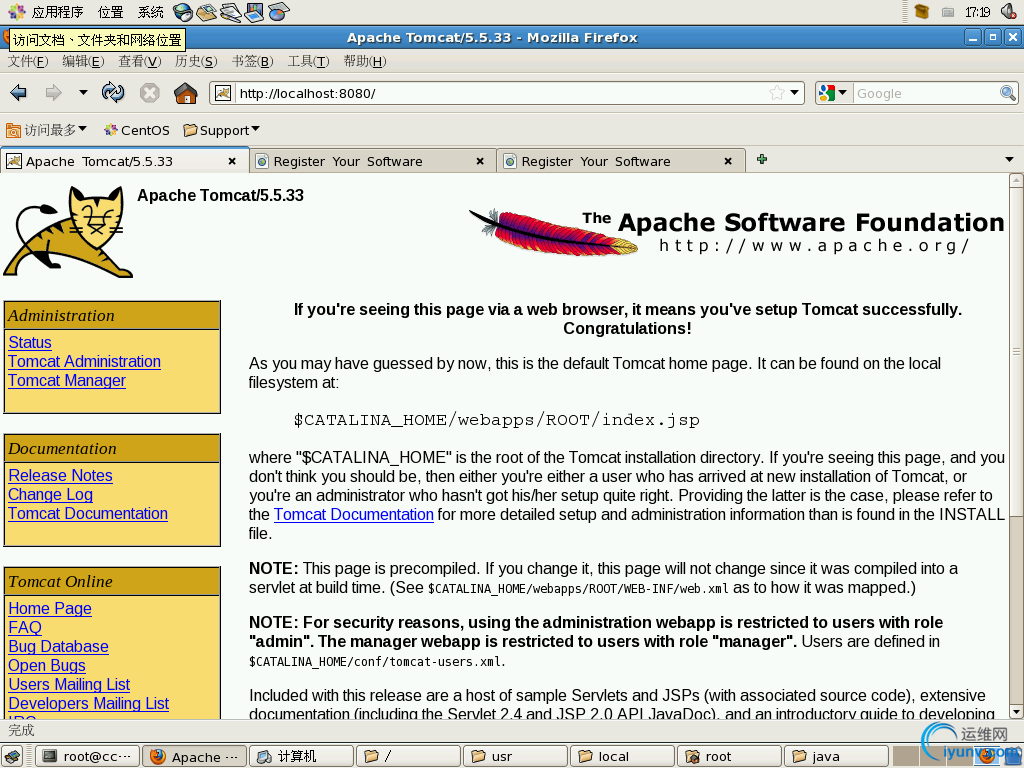
Task: Open the back/forward history dropdown arrow
Action: tap(83, 93)
